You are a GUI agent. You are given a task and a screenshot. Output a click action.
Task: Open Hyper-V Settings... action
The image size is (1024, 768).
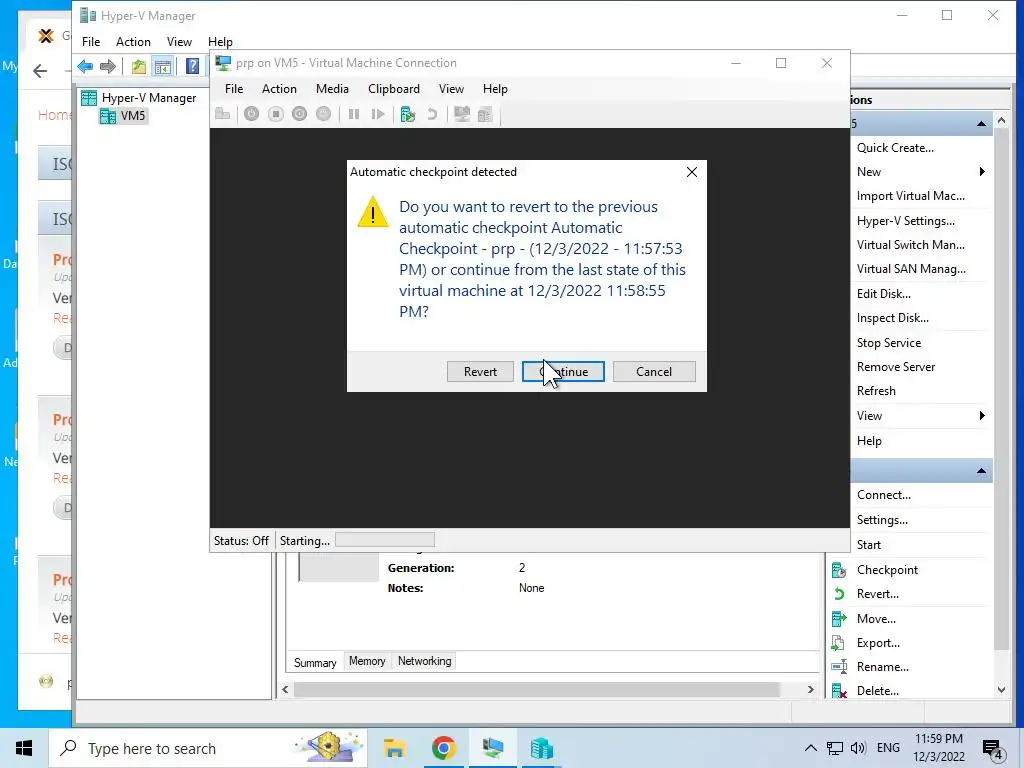pos(906,221)
